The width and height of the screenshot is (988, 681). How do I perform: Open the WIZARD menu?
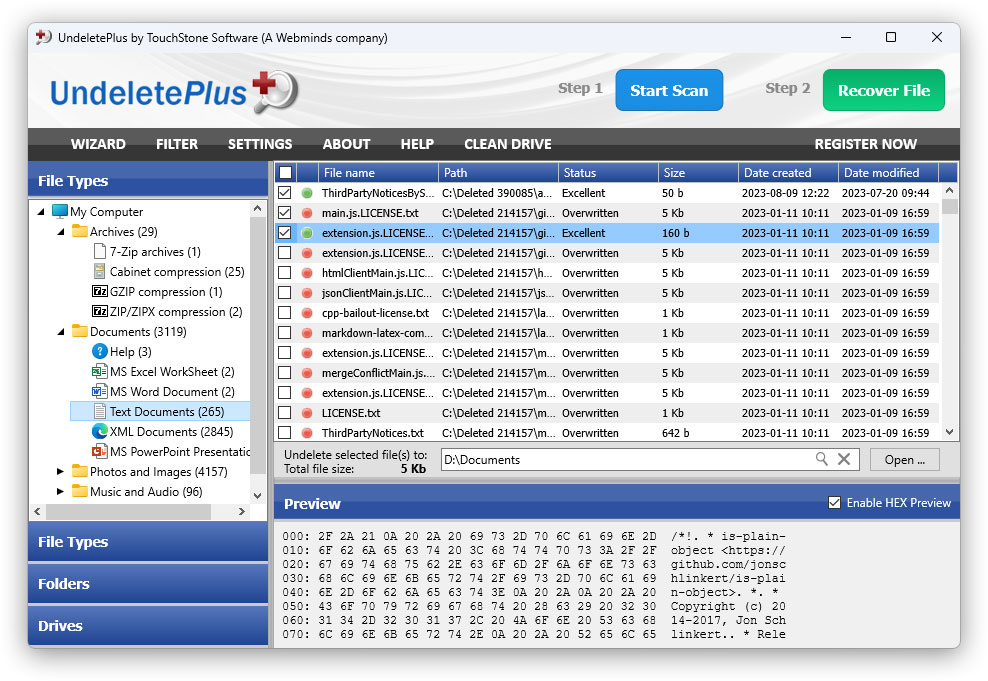[x=98, y=144]
